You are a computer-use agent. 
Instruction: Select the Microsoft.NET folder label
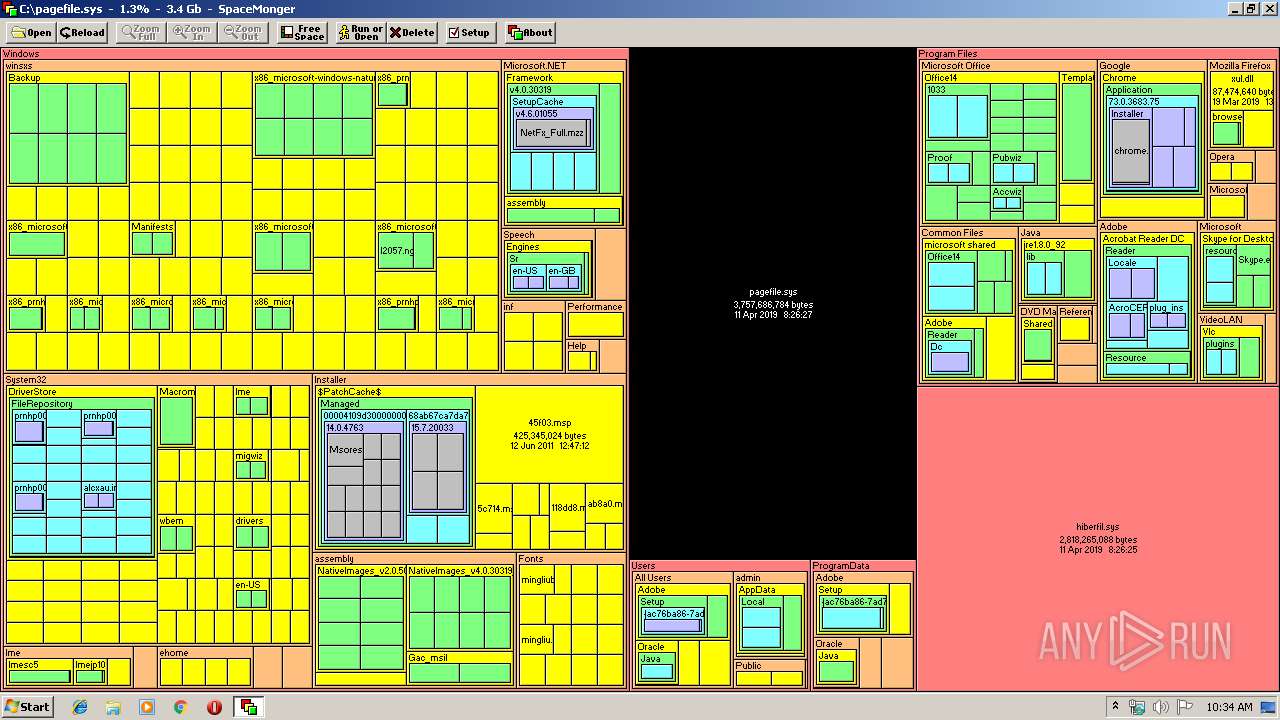(535, 66)
